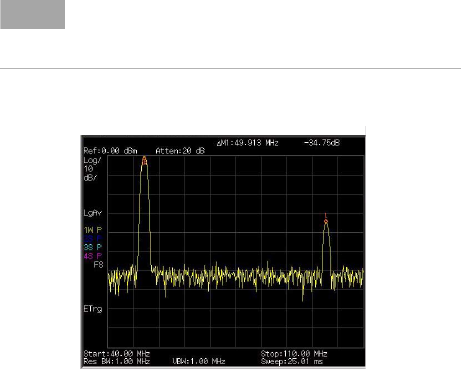Click the cyan 3S P trace indicator
Screen dimensions: 461x369
pyautogui.click(x=93, y=247)
